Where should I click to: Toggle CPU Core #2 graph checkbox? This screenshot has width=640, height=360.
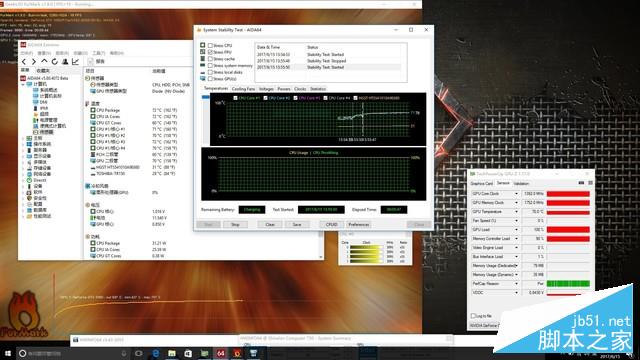[x=266, y=98]
